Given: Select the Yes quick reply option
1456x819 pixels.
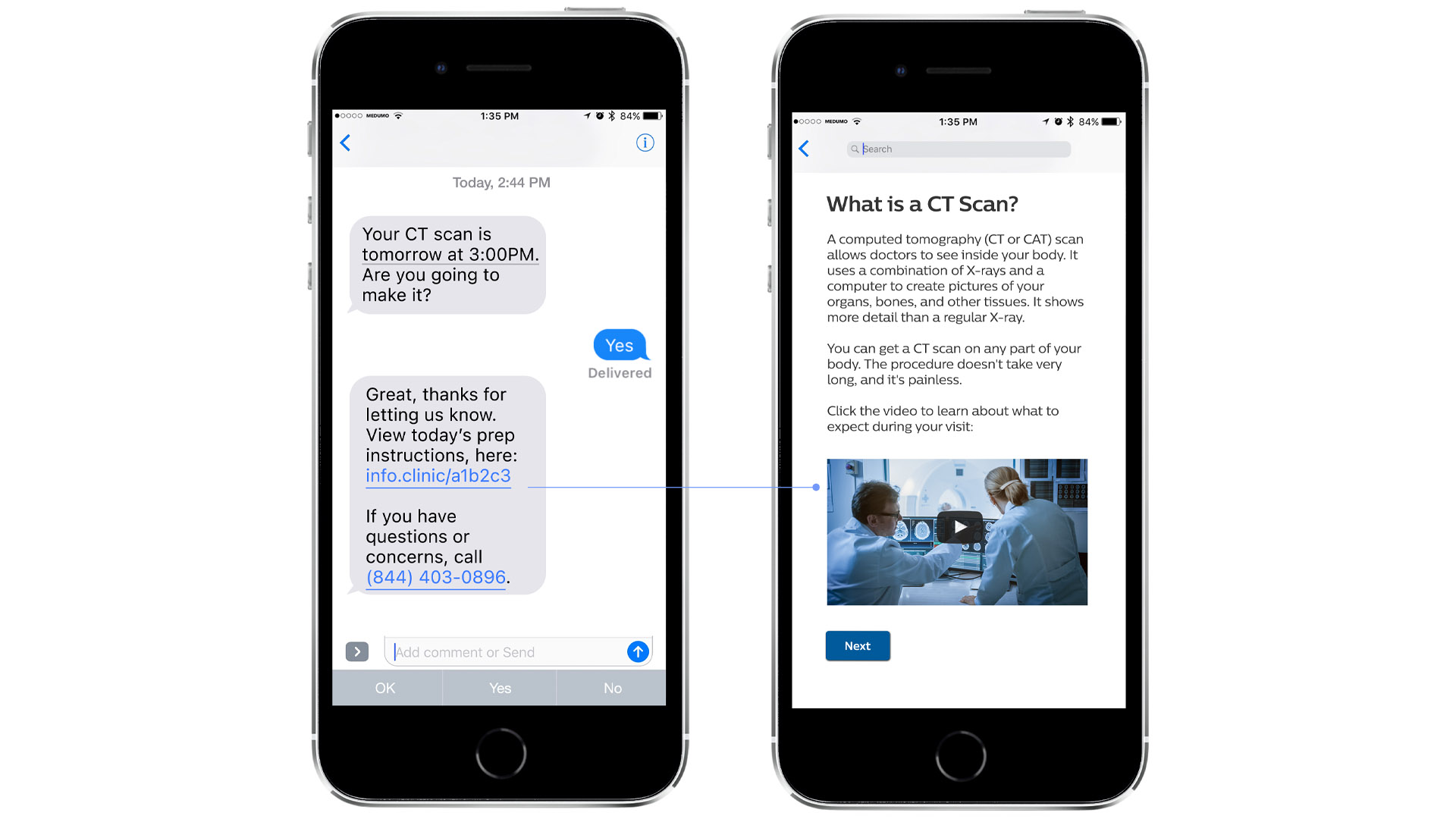Looking at the screenshot, I should [x=498, y=687].
